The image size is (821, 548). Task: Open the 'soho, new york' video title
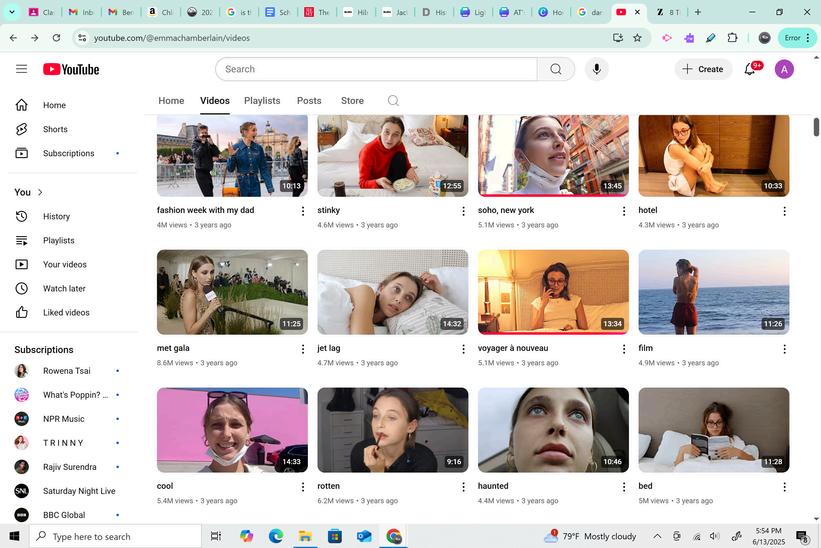tap(506, 210)
